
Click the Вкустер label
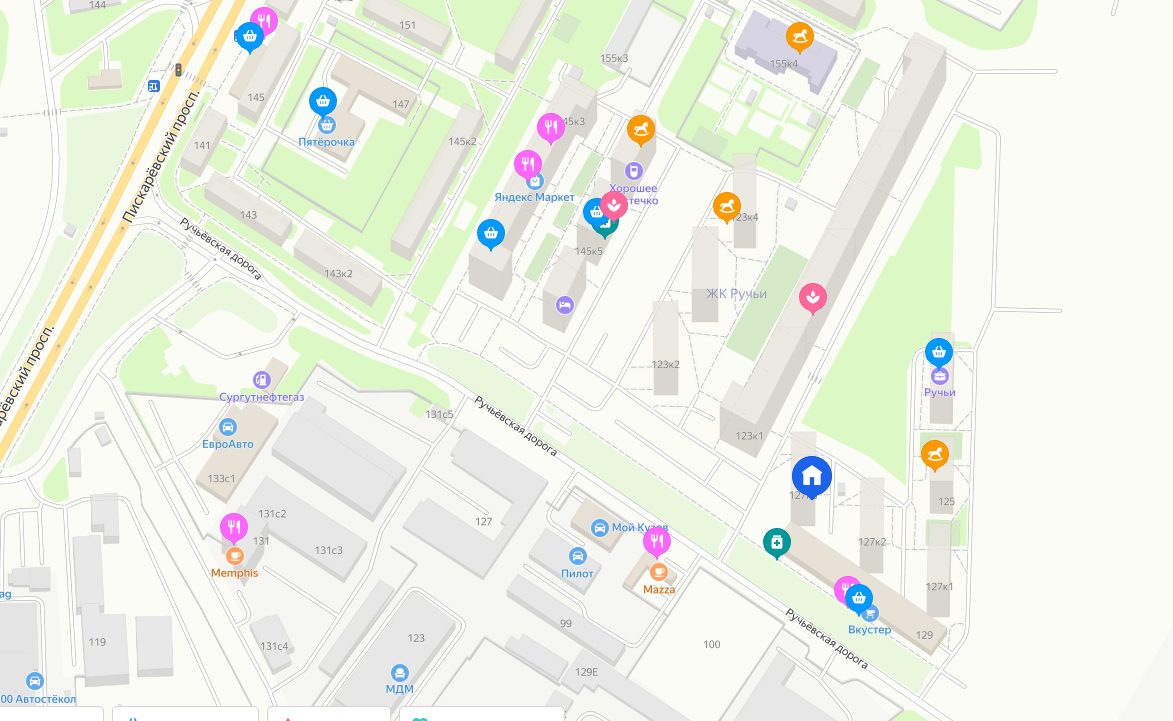point(869,630)
